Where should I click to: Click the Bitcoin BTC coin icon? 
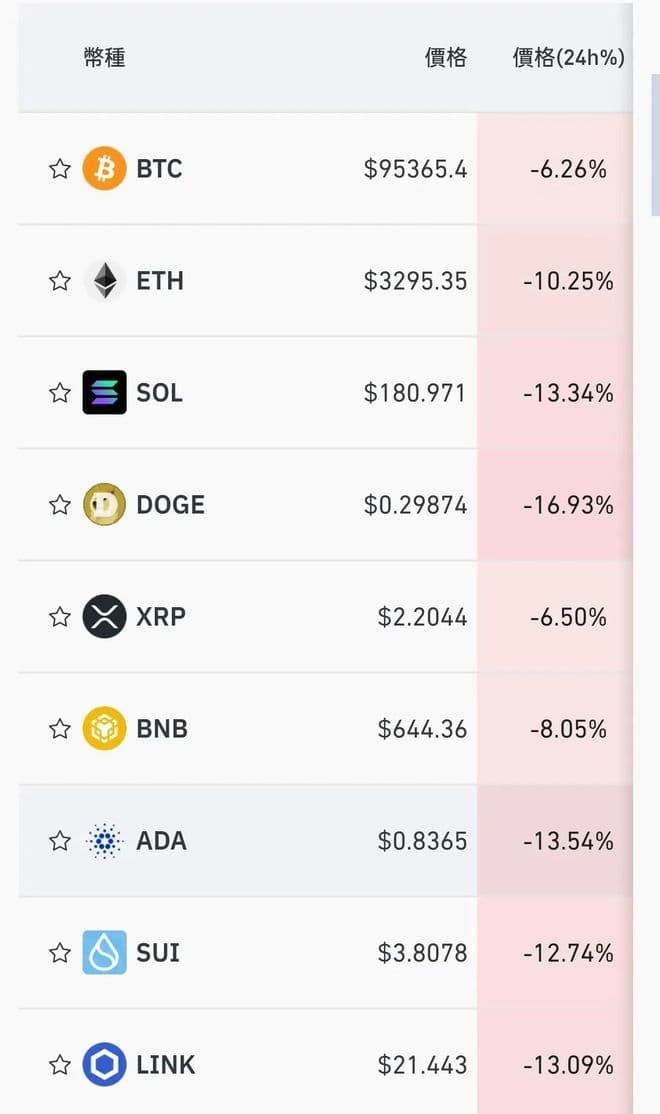pyautogui.click(x=104, y=168)
